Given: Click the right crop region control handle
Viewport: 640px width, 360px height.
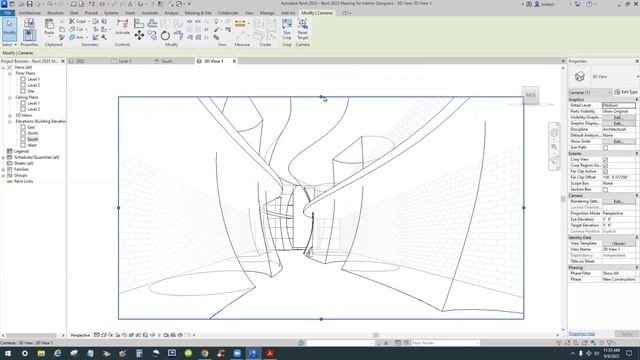Looking at the screenshot, I should 524,208.
